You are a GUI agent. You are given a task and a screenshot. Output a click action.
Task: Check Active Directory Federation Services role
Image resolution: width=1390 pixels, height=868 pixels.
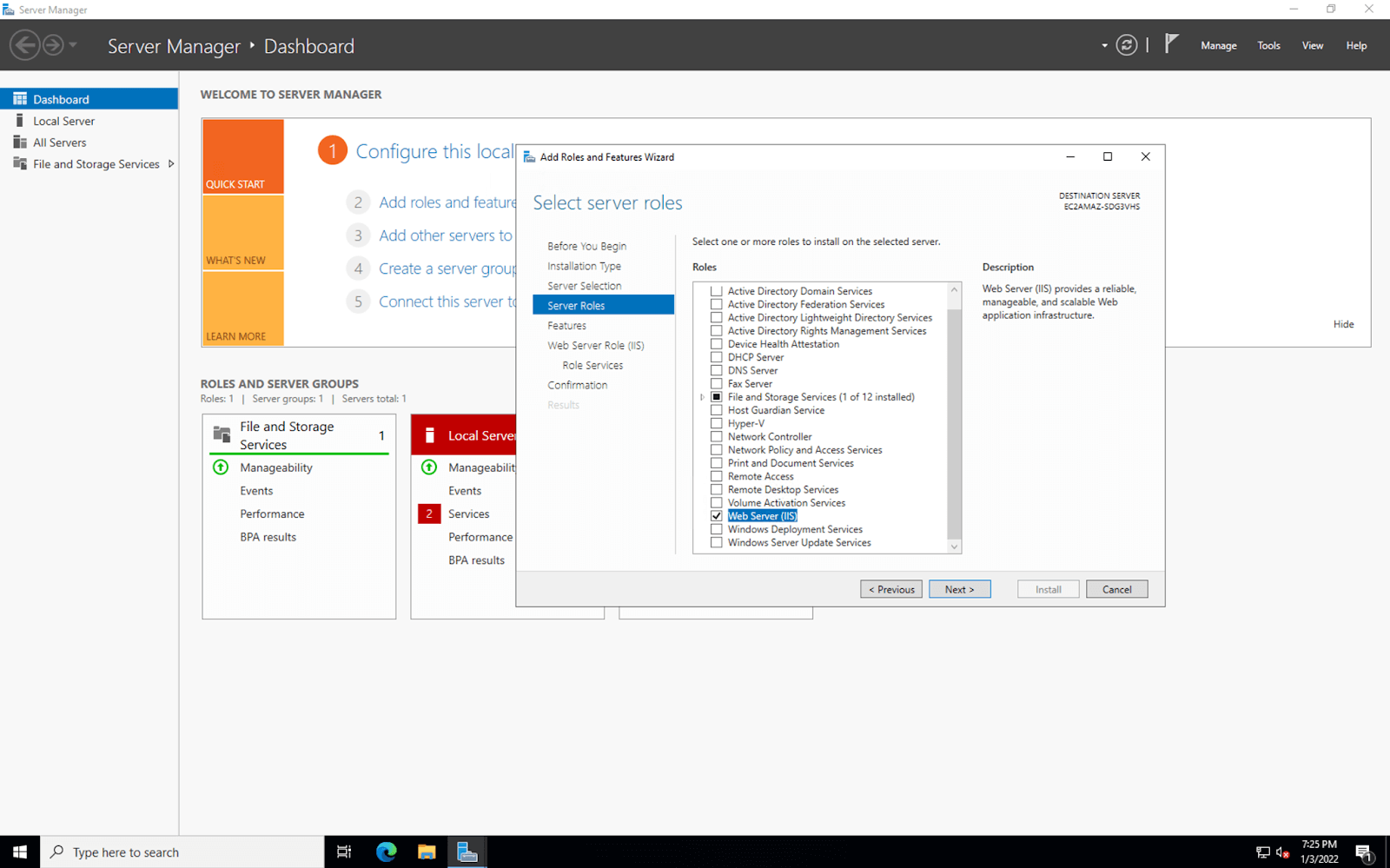point(717,304)
